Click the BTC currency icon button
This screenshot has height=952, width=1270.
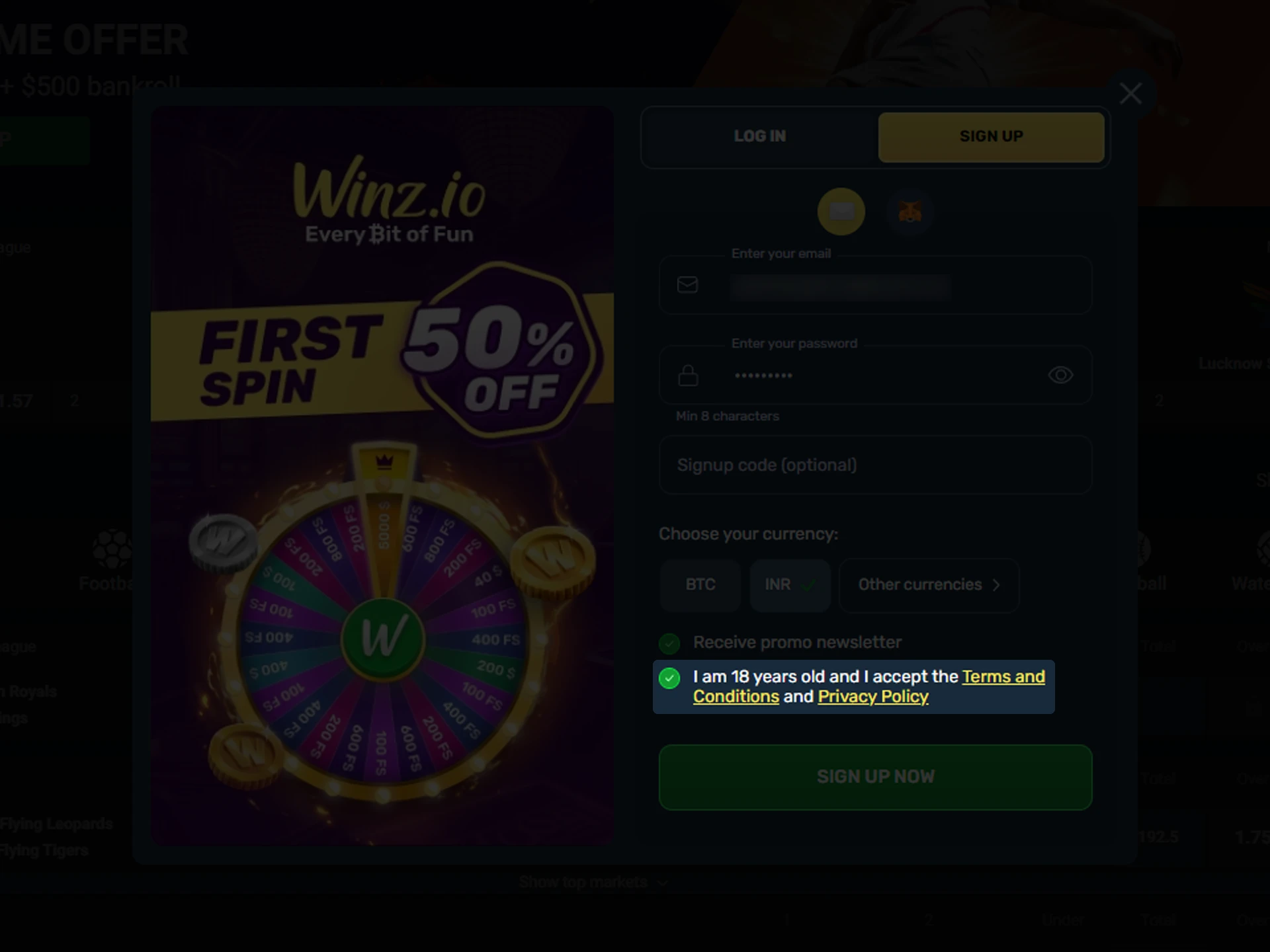700,584
